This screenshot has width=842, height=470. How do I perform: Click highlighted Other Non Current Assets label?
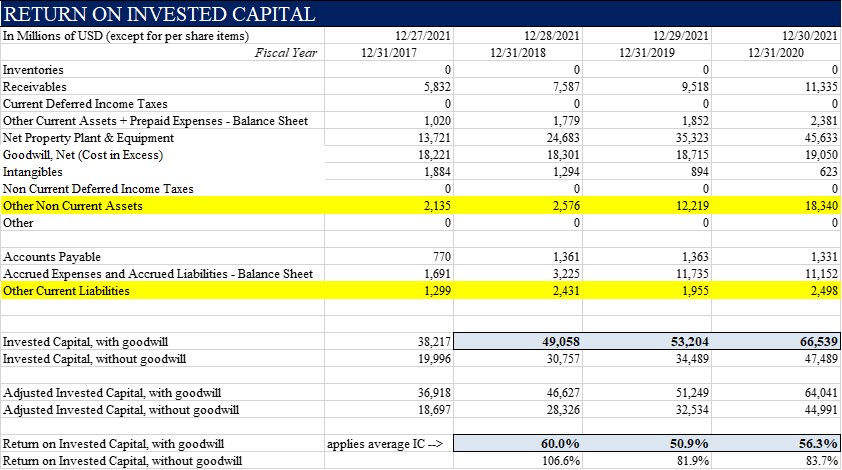[x=73, y=206]
